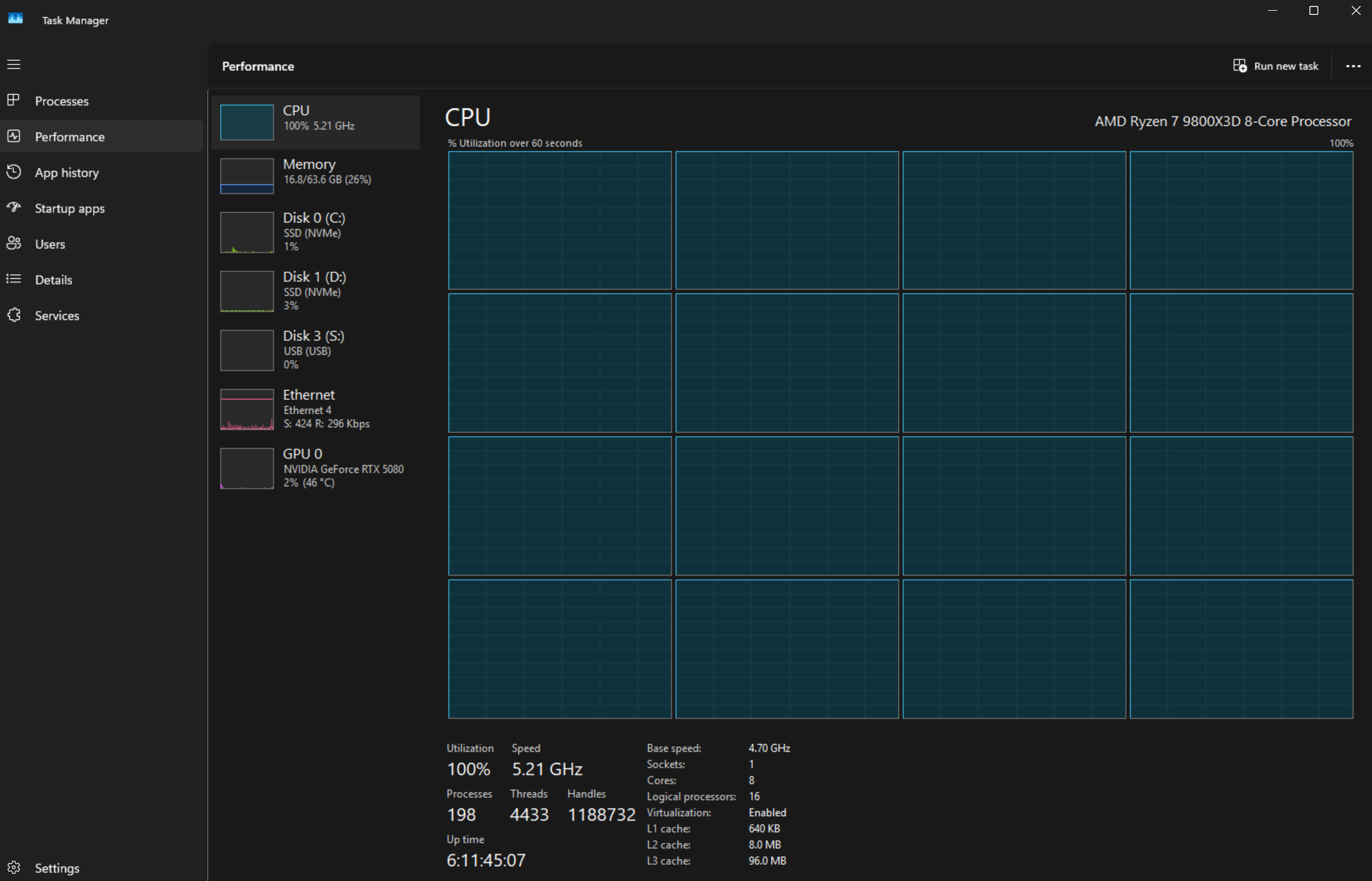Click the Startup apps gauge icon
This screenshot has height=881, width=1372.
(14, 207)
